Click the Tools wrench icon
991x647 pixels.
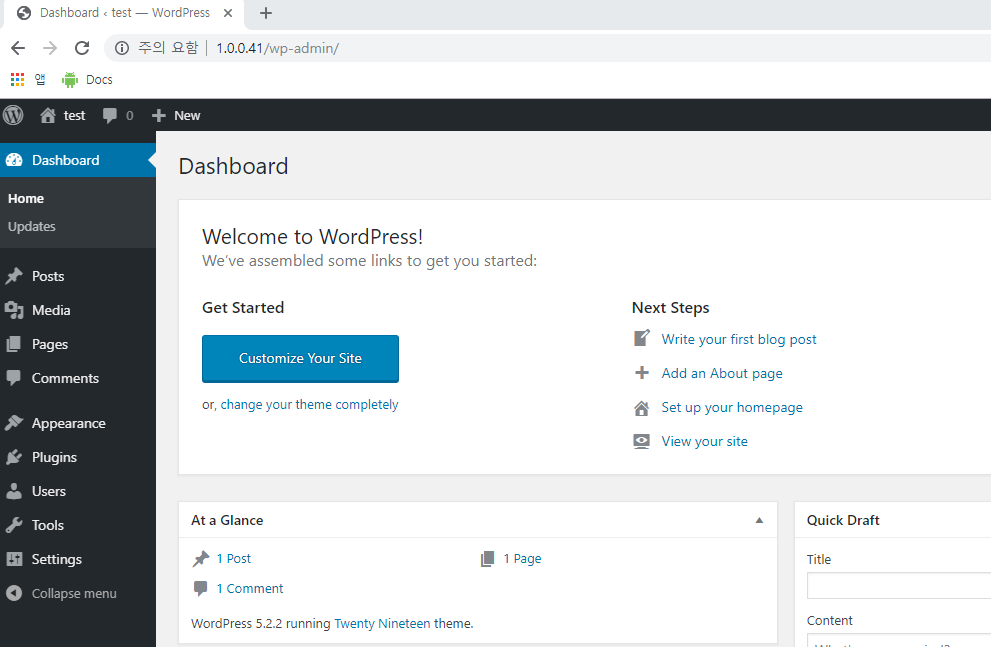[14, 525]
